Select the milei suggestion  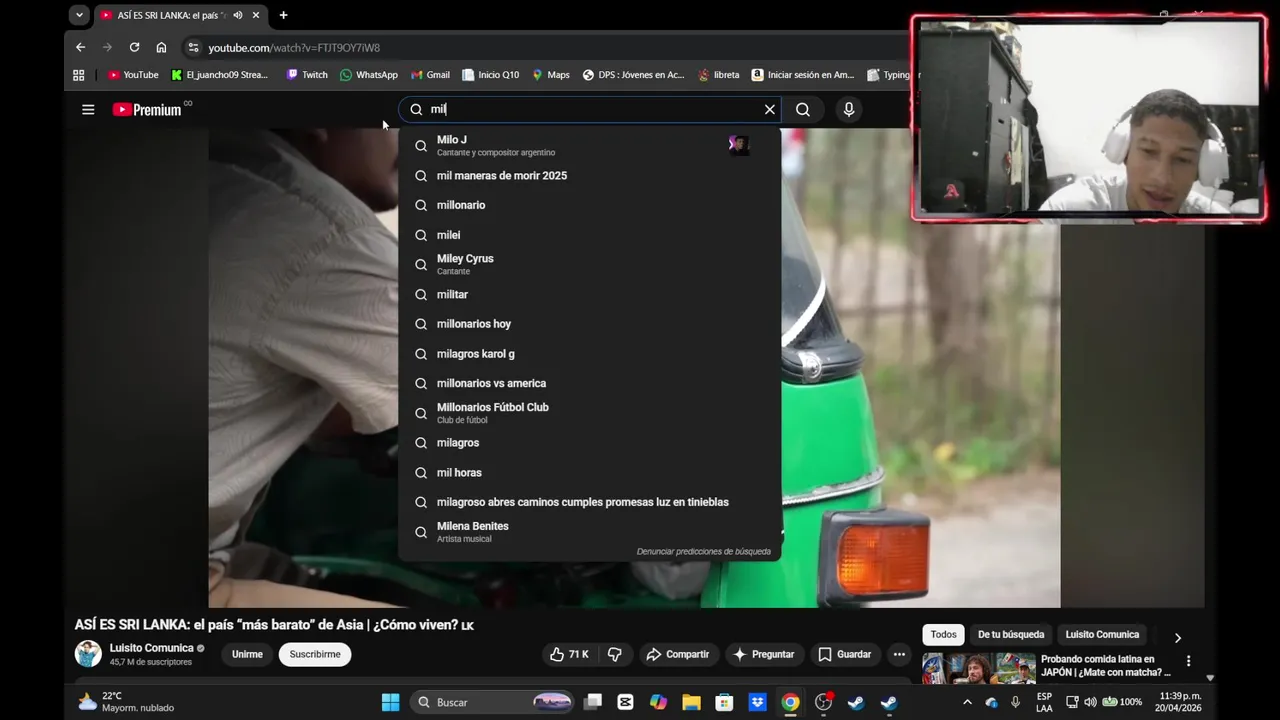(x=589, y=235)
